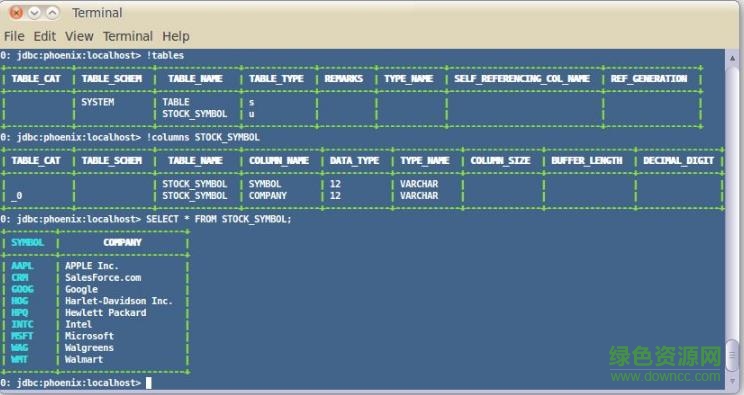744x395 pixels.
Task: Click the HPQ symbol
Action: pos(19,313)
